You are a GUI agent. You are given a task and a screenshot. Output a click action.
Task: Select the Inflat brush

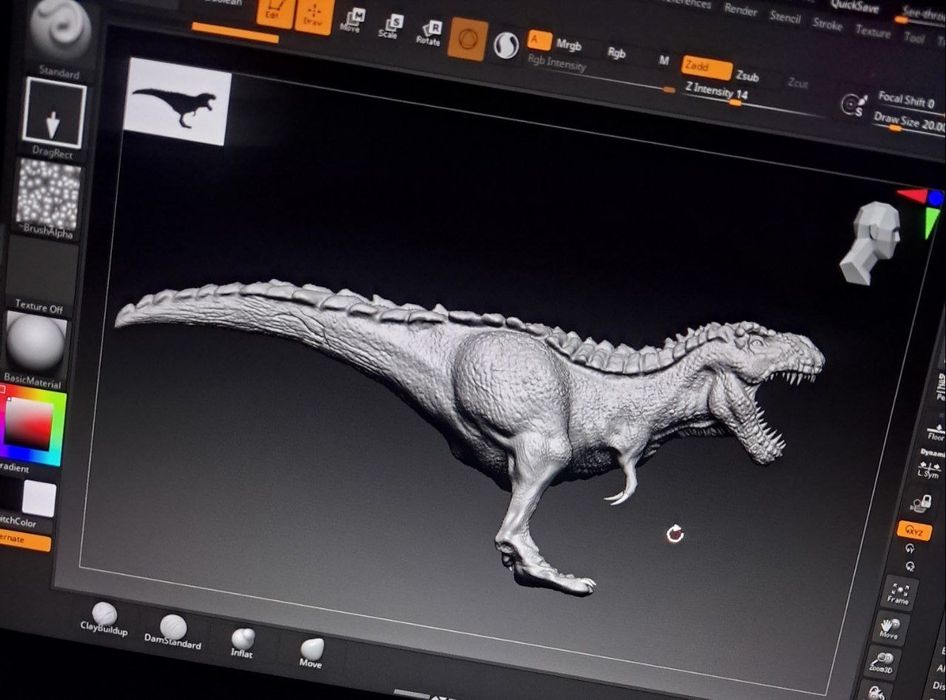tap(243, 643)
